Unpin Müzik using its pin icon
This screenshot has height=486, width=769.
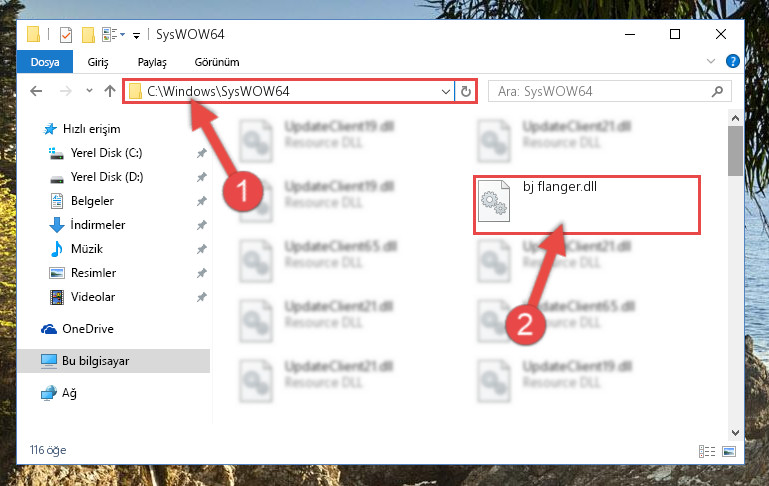click(201, 249)
